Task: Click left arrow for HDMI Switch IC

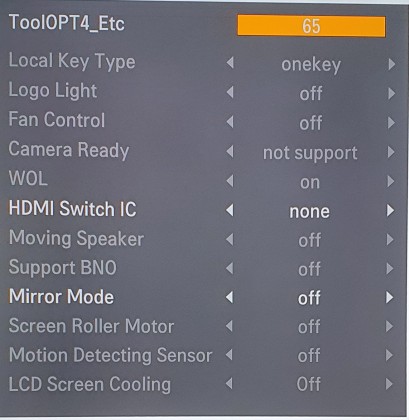Action: [230, 211]
